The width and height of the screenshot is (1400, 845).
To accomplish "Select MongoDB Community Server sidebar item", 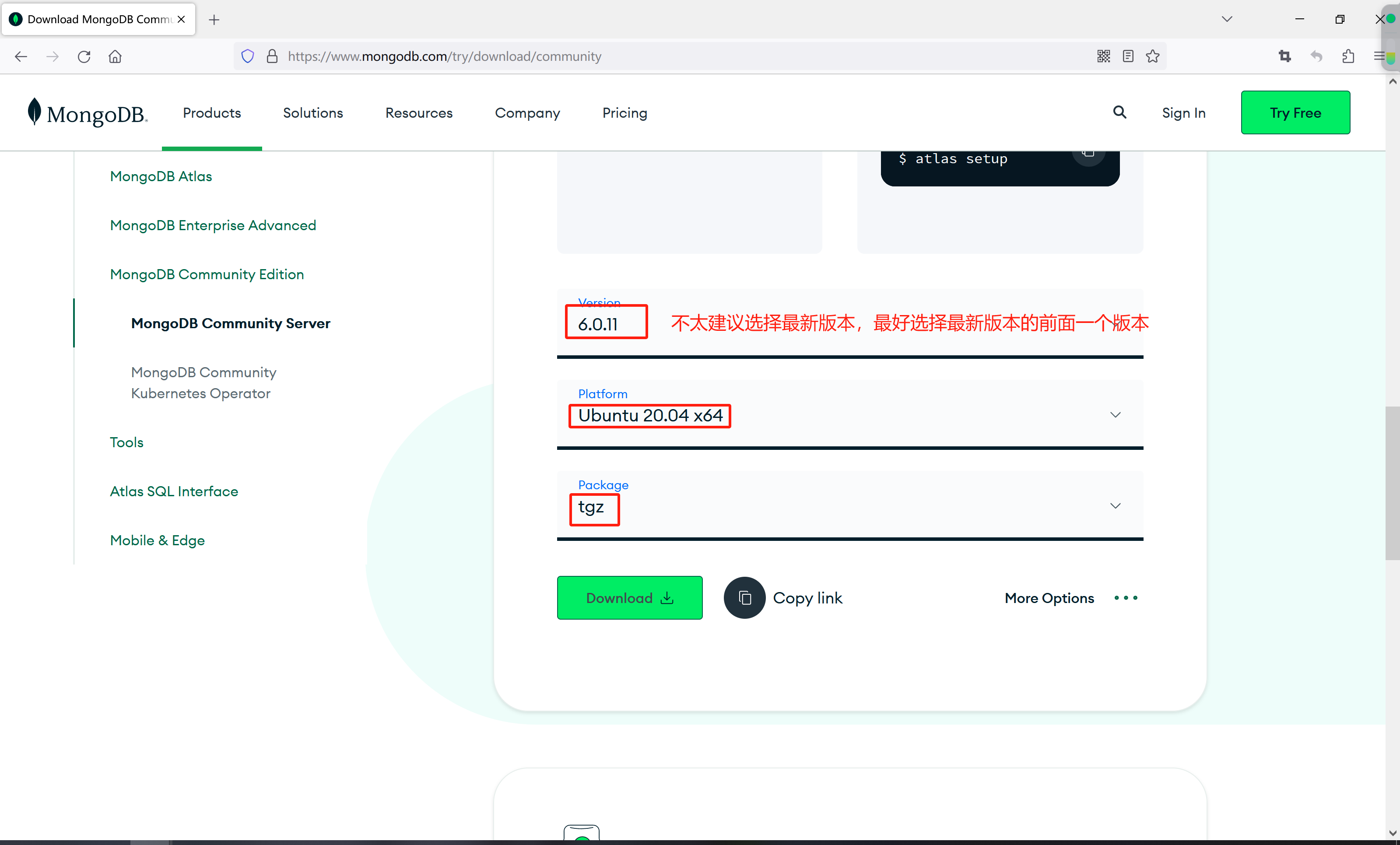I will click(x=231, y=323).
